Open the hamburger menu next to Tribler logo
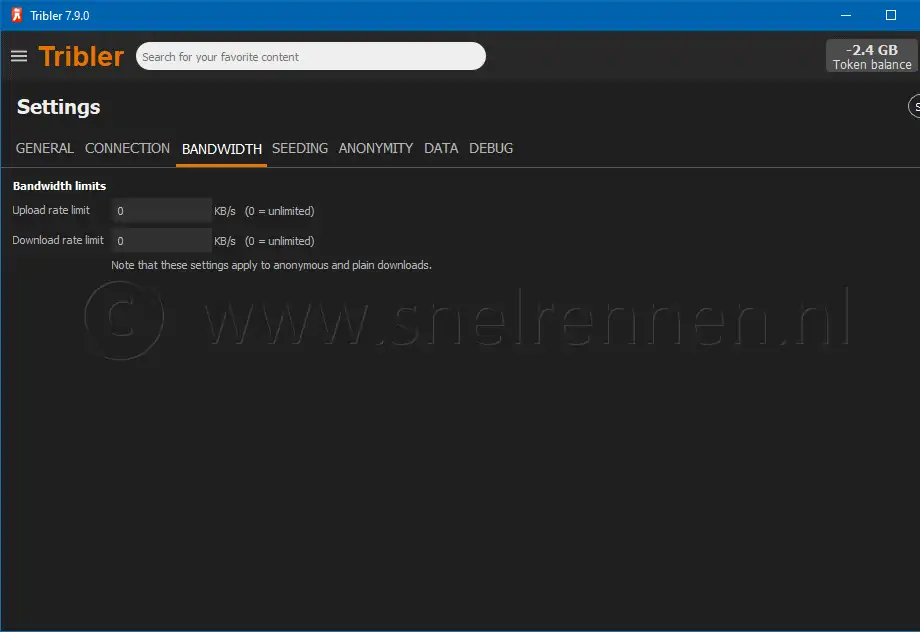Image resolution: width=920 pixels, height=632 pixels. pos(19,56)
